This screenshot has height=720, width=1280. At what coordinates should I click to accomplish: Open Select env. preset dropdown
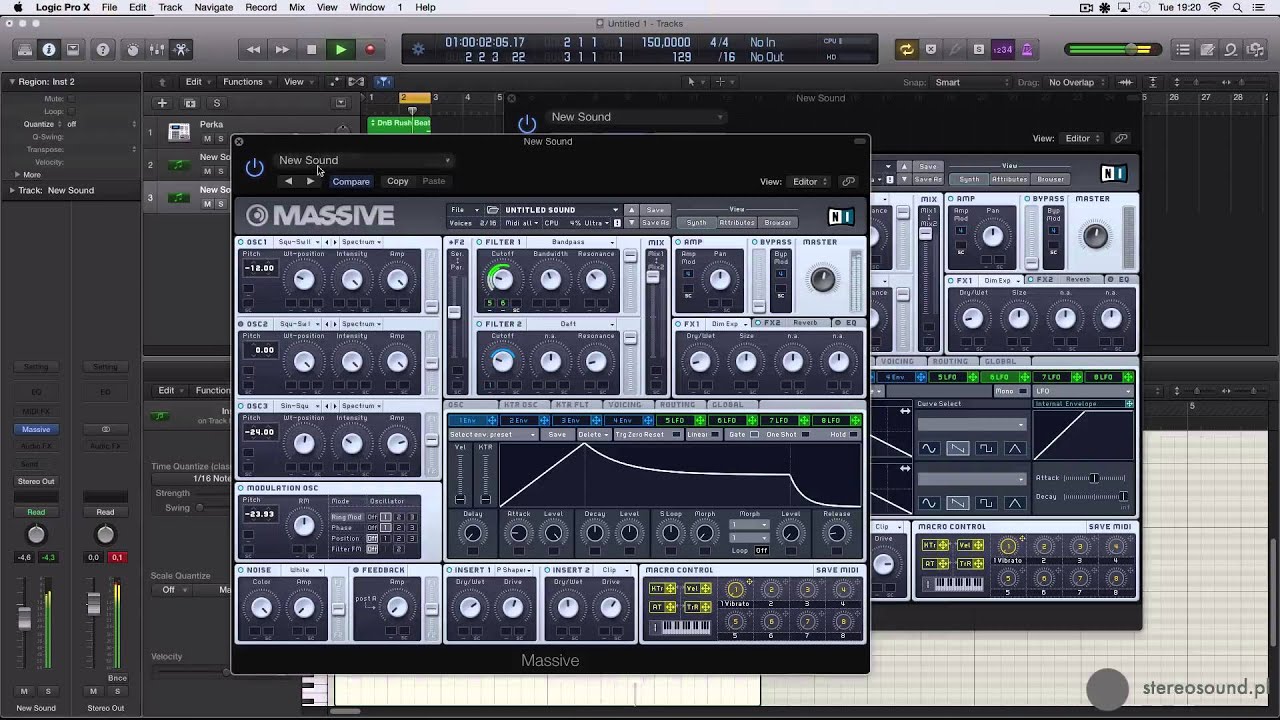[x=494, y=434]
